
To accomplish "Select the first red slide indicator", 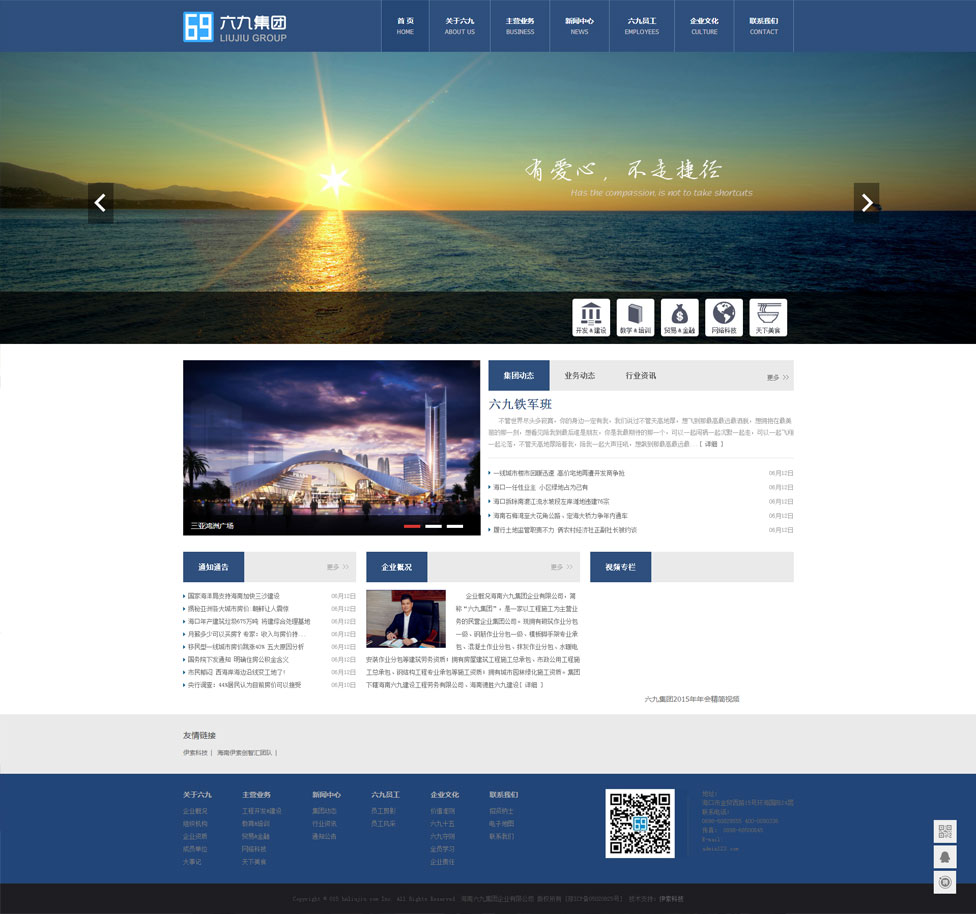I will tap(412, 525).
